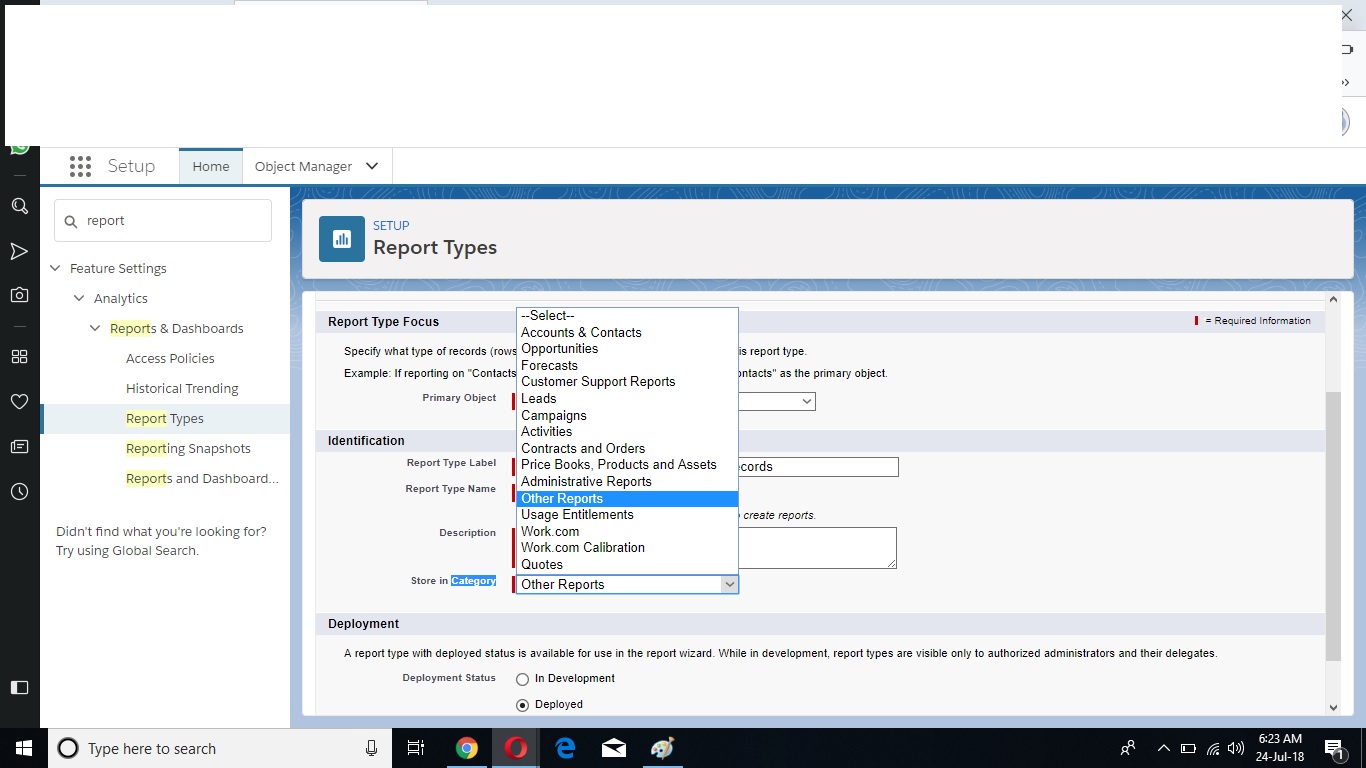Launch Google Chrome from the taskbar
This screenshot has height=768, width=1366.
click(x=466, y=748)
